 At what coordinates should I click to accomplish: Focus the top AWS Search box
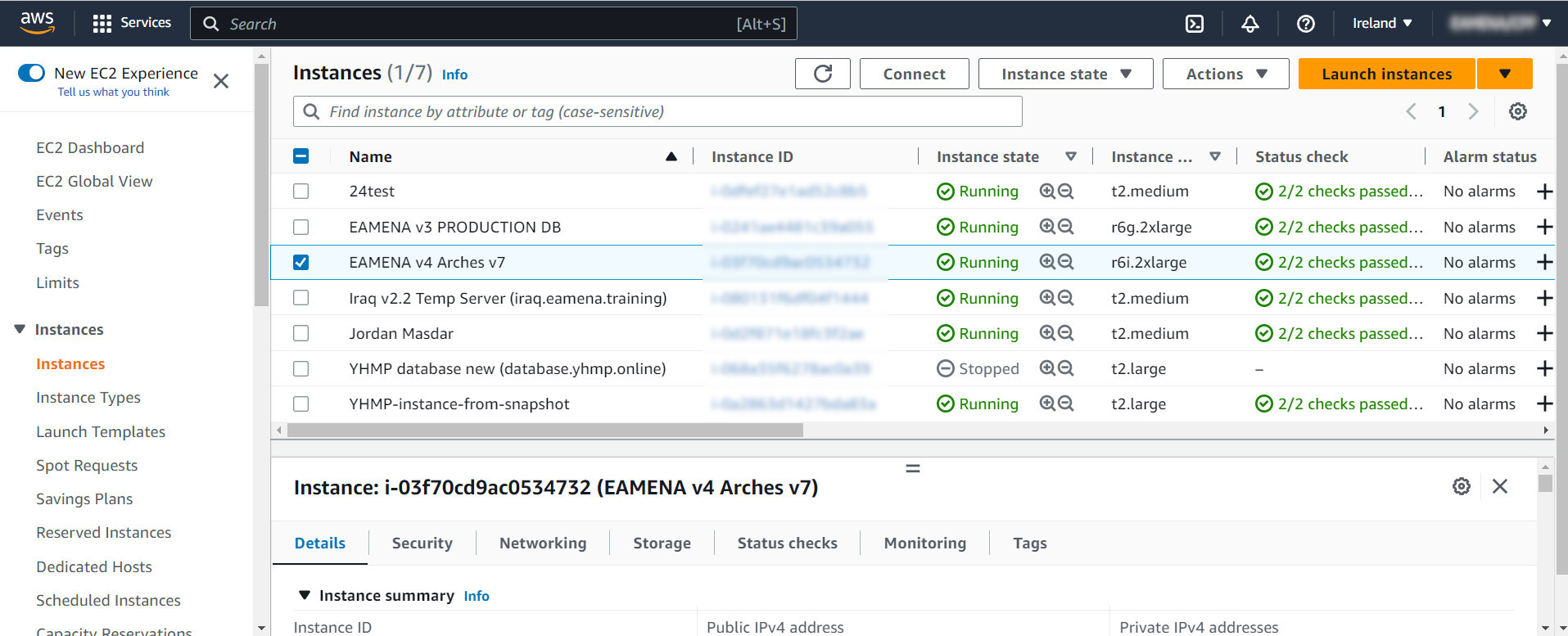[x=494, y=24]
